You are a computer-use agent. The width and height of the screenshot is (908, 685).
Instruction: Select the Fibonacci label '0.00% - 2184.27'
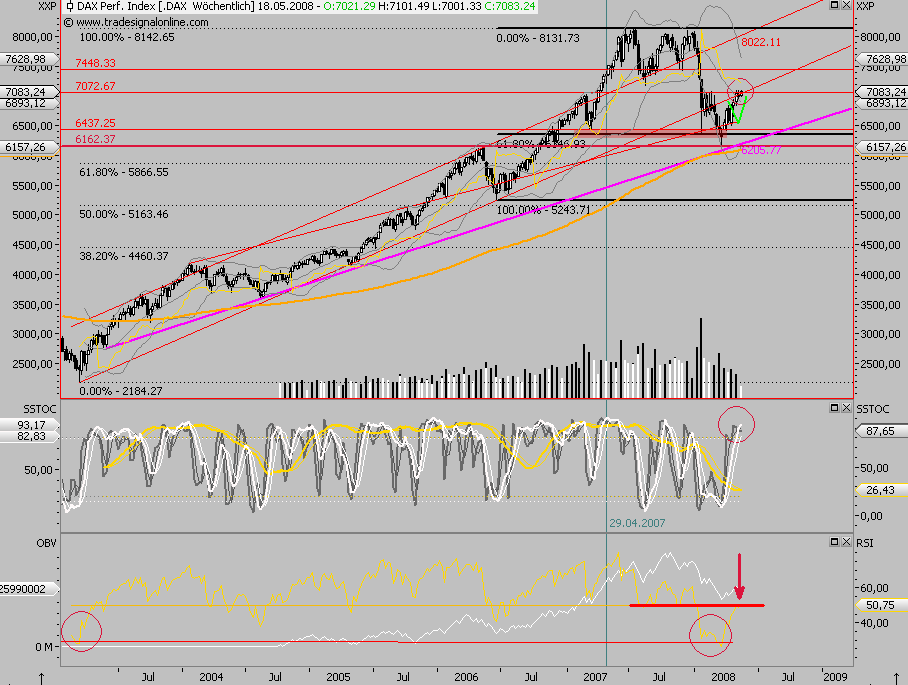coord(121,391)
